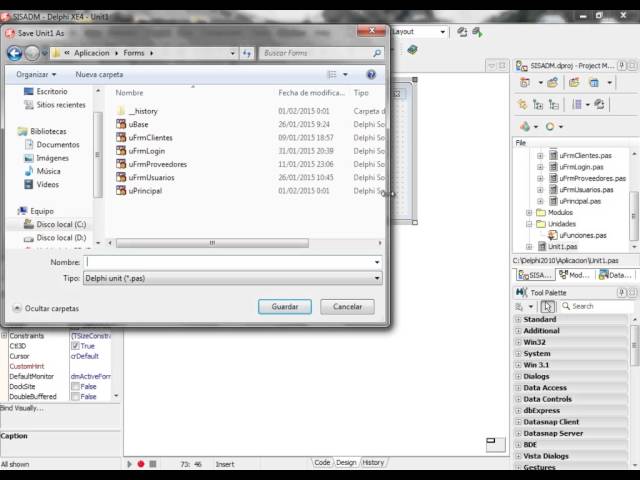Sort by Nombre column header
Screen dimensions: 640x480
[129, 93]
